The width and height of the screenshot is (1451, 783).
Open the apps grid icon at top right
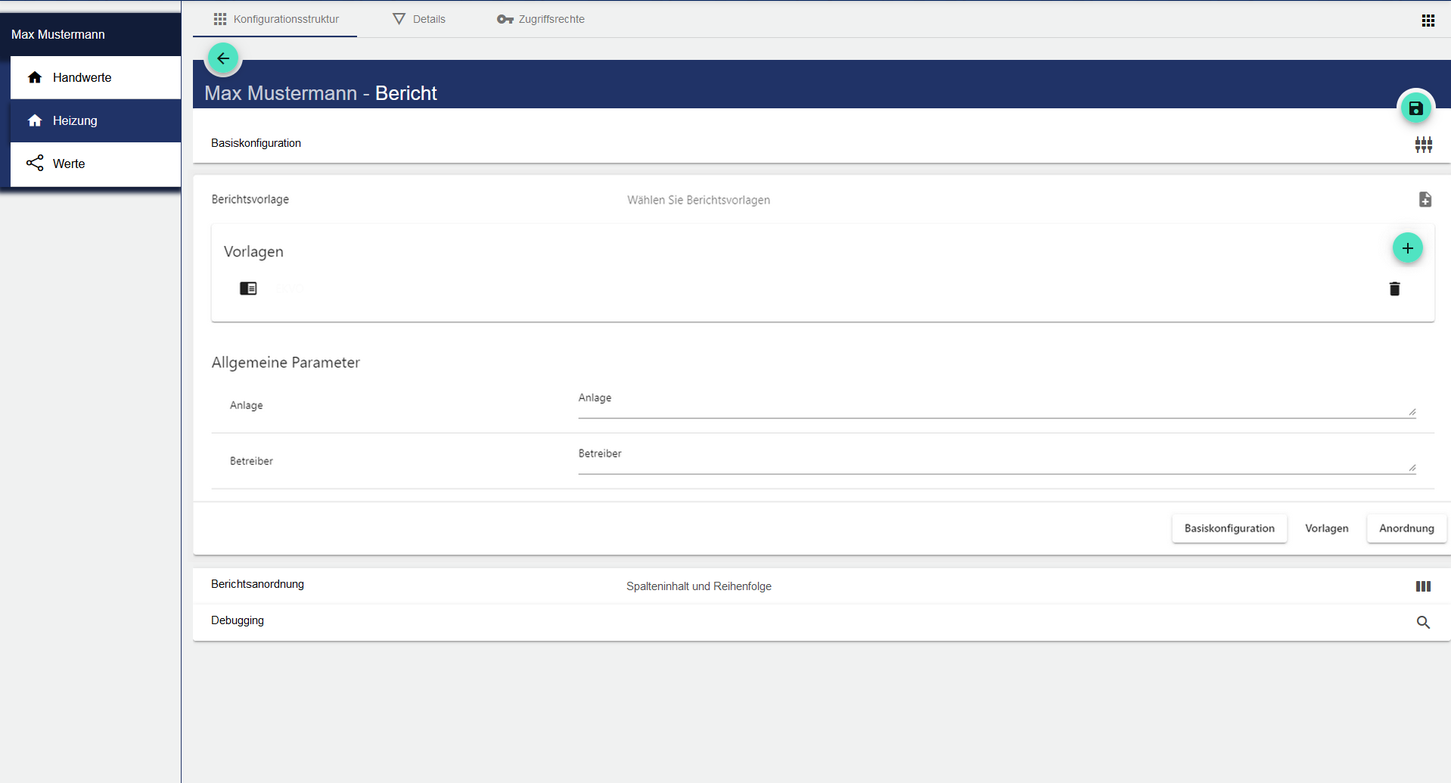point(1428,21)
